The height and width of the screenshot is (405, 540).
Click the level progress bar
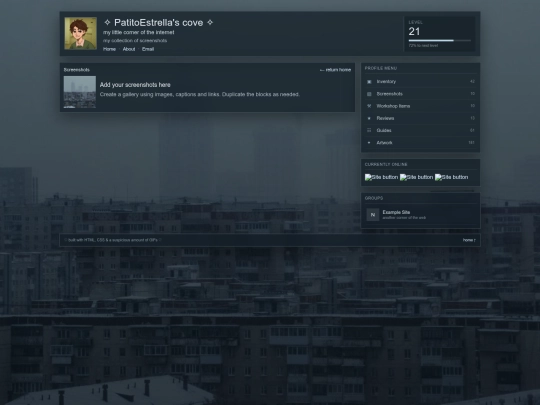click(x=439, y=41)
